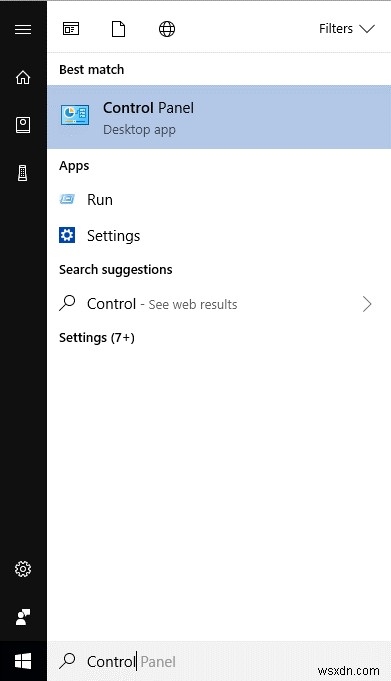Click the Apps heading

74,165
